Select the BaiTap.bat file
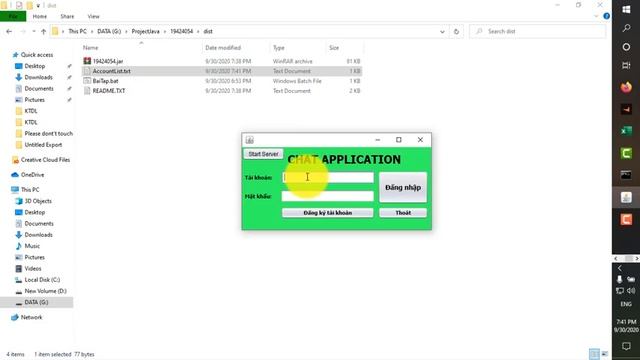 click(x=105, y=81)
